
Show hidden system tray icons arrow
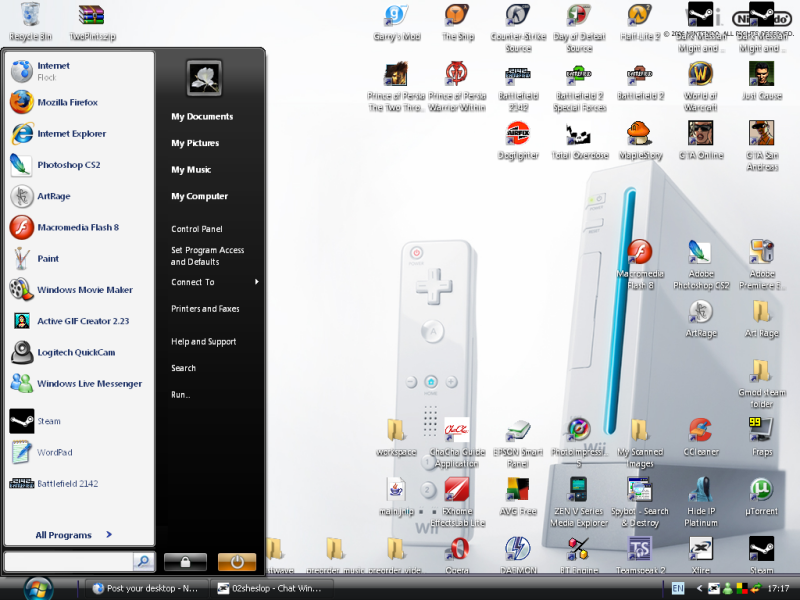tap(699, 588)
